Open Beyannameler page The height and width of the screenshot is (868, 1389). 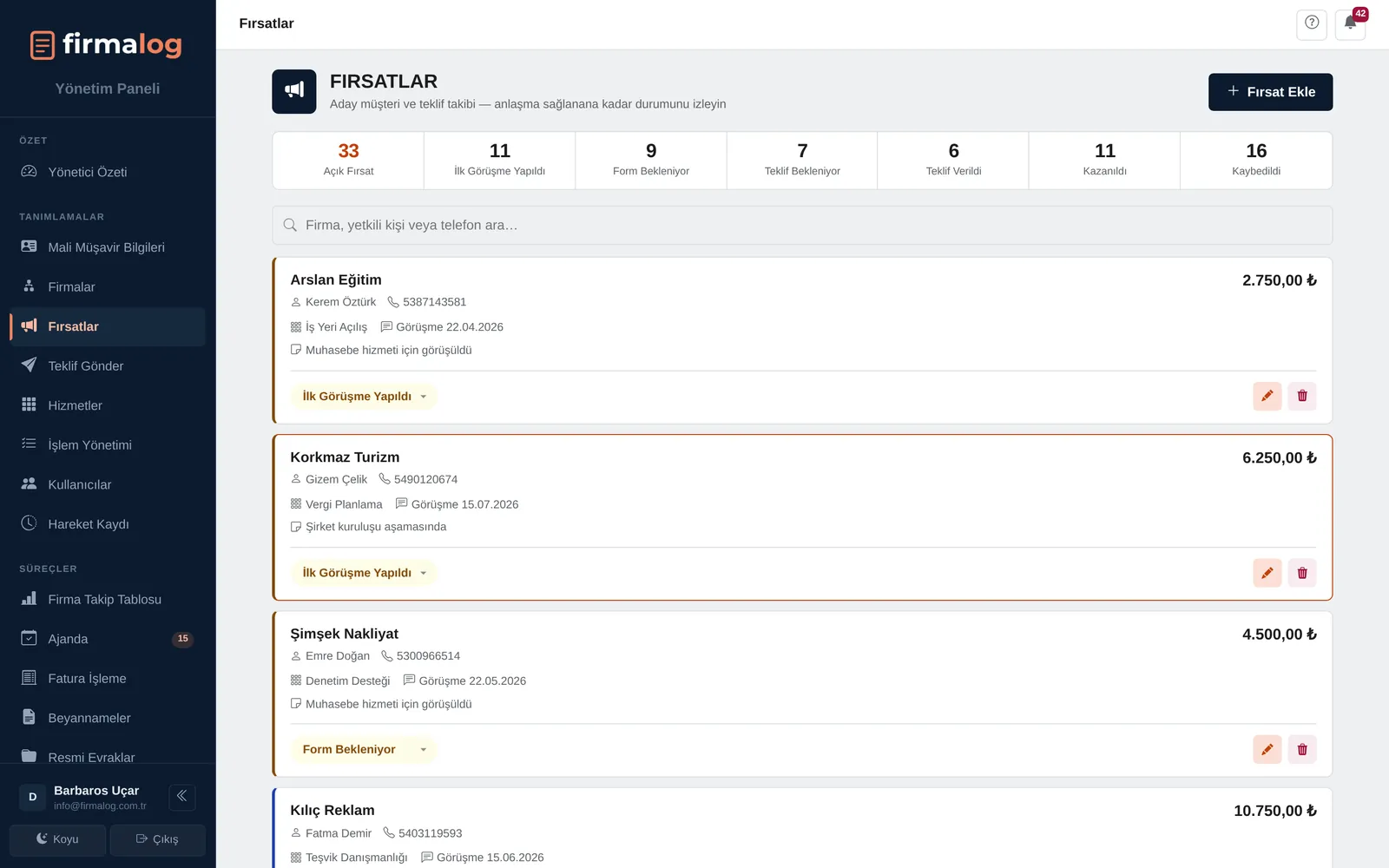[108, 718]
